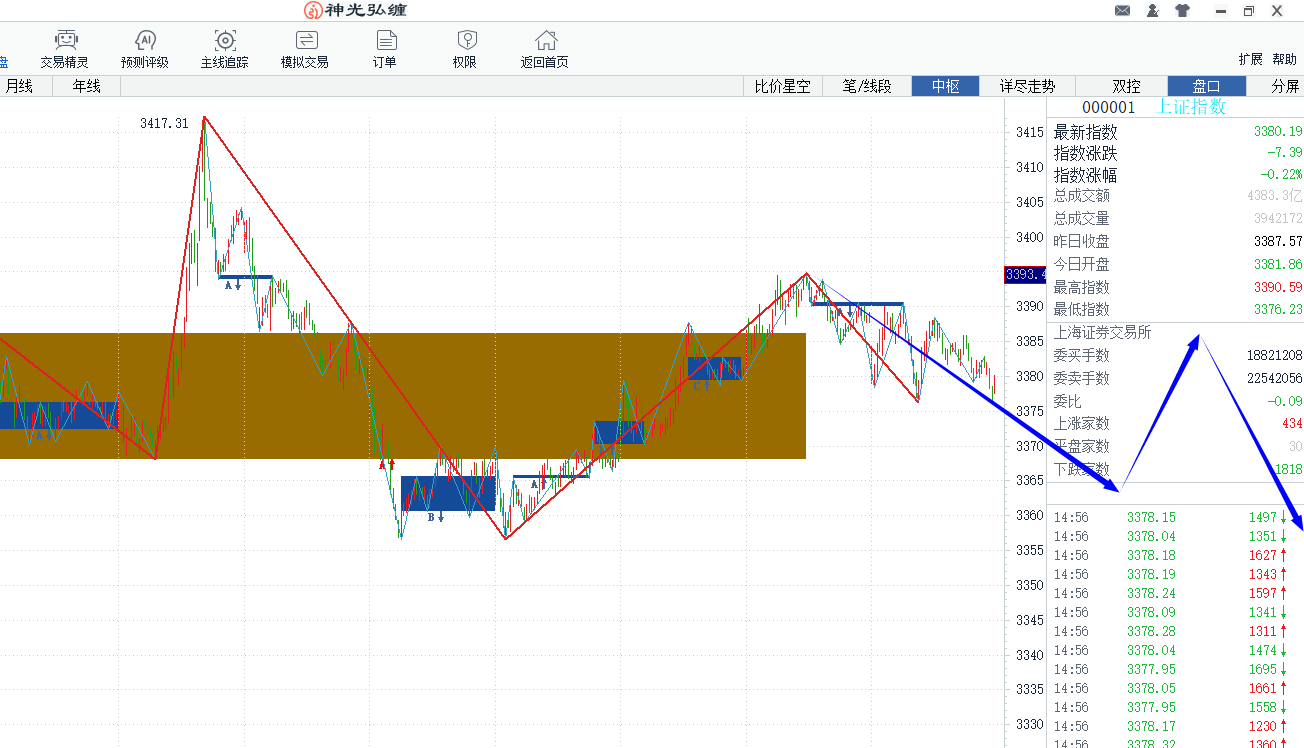The width and height of the screenshot is (1304, 748).
Task: Click the 比价星空 button
Action: 782,87
